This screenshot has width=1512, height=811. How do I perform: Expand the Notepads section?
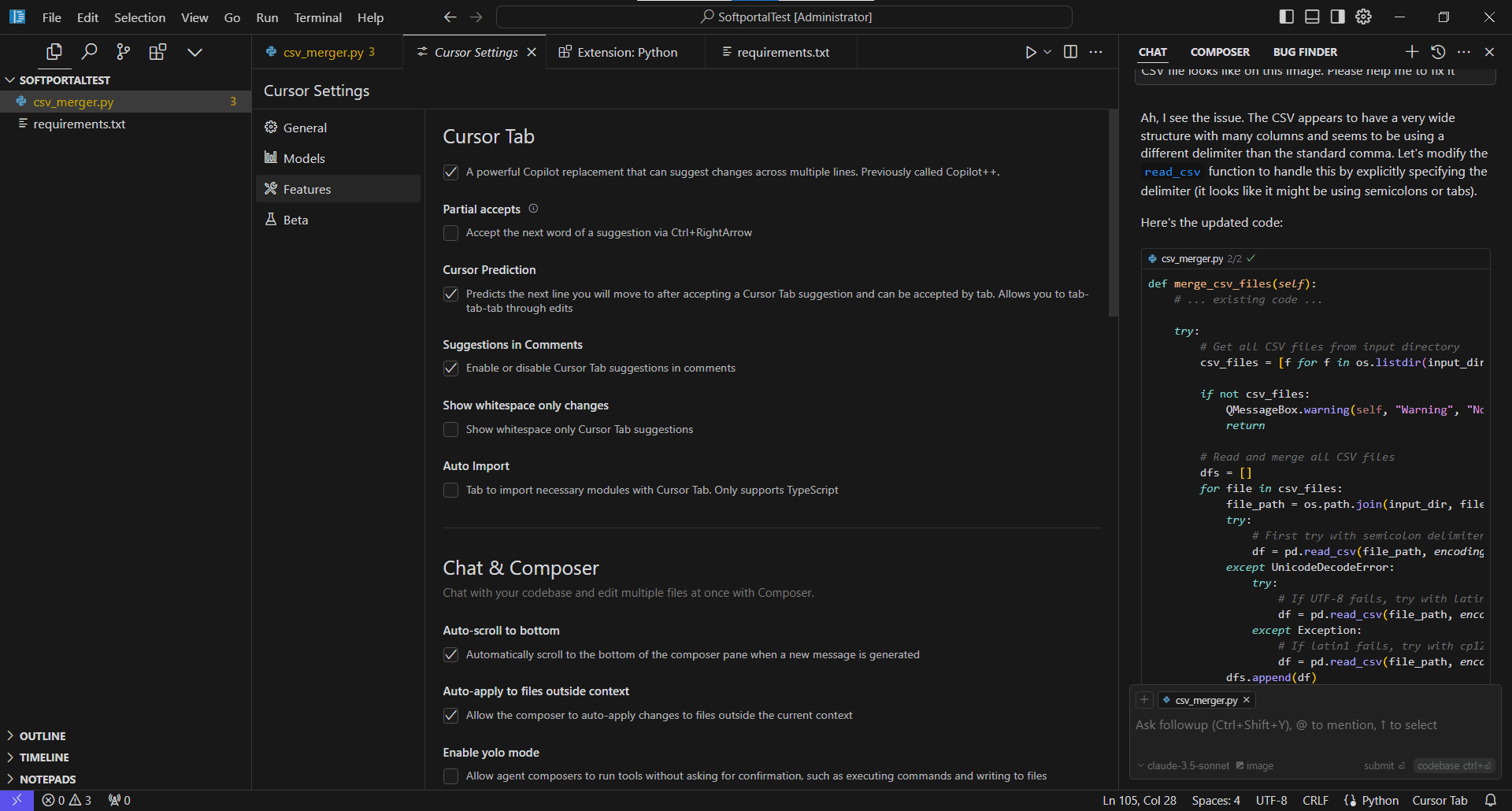pos(47,780)
